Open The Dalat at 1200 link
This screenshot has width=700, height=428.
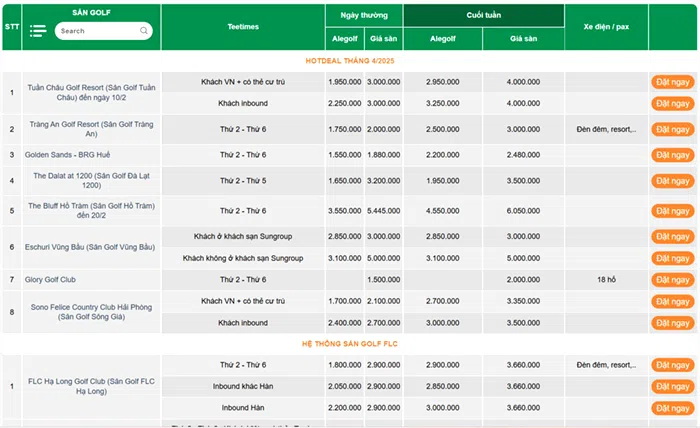(92, 180)
